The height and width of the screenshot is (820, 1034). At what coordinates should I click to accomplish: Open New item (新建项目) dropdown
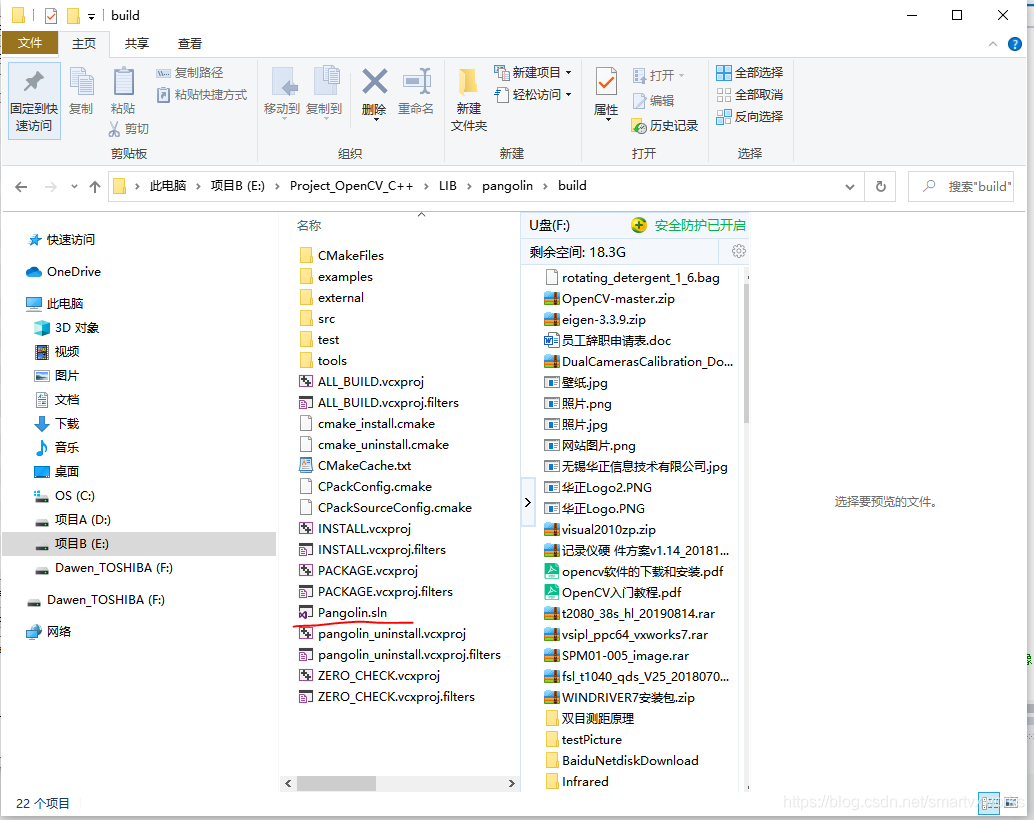point(533,73)
